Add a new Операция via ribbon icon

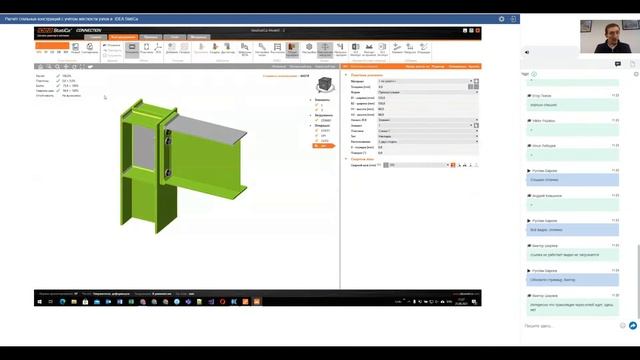[x=424, y=49]
